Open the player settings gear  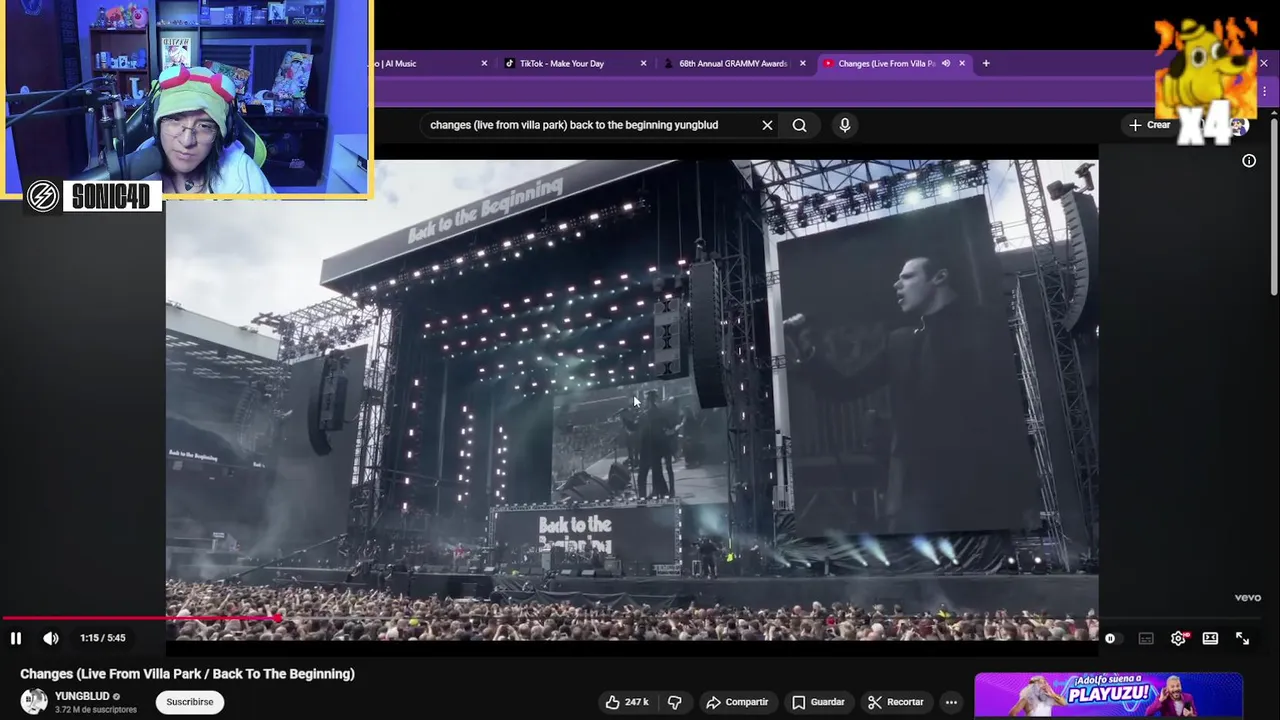(x=1178, y=638)
